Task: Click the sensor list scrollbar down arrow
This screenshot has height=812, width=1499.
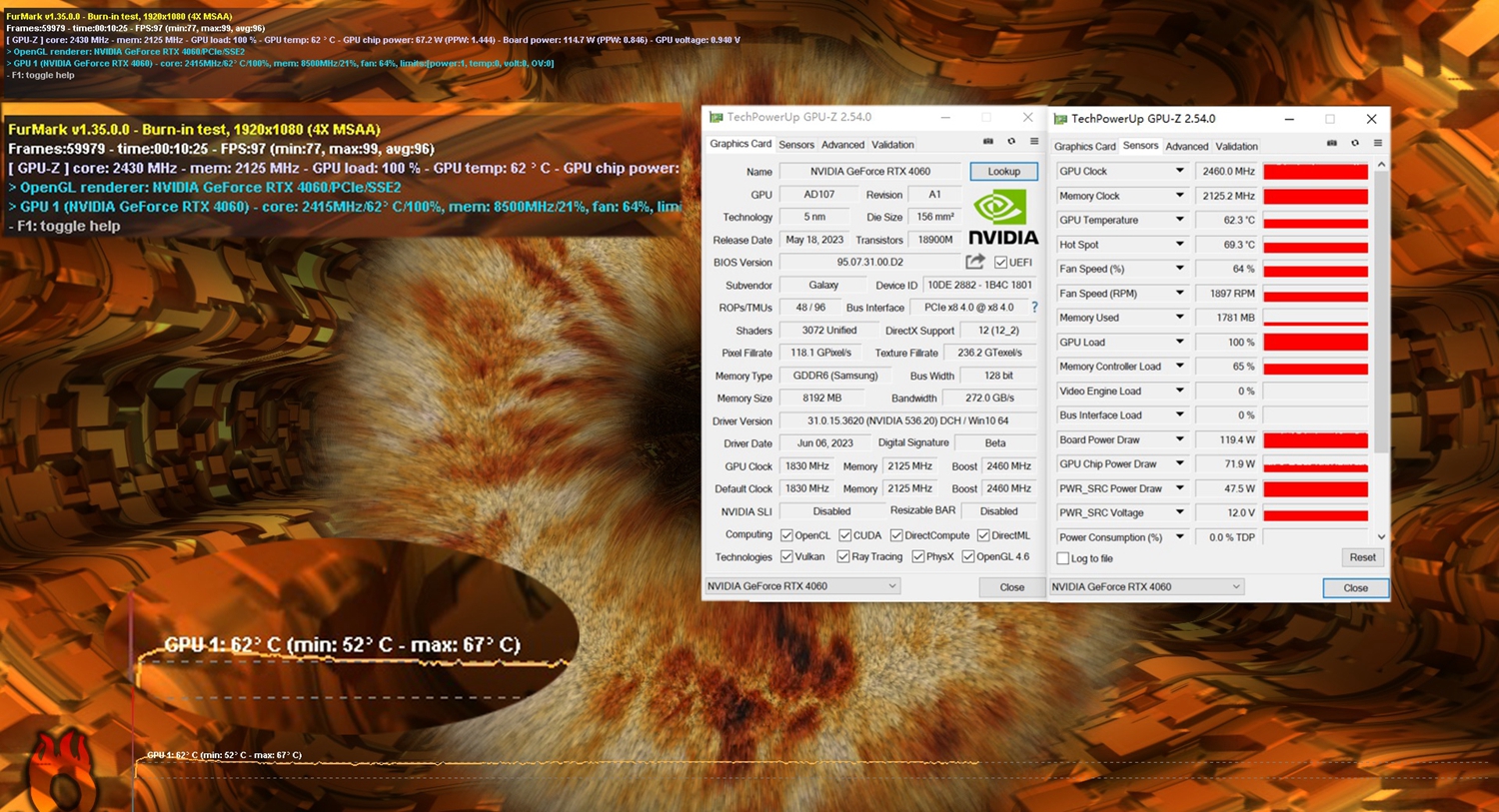Action: (1381, 537)
